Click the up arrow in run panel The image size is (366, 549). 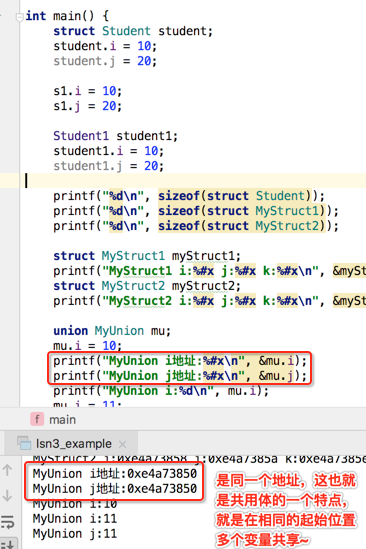(7, 470)
